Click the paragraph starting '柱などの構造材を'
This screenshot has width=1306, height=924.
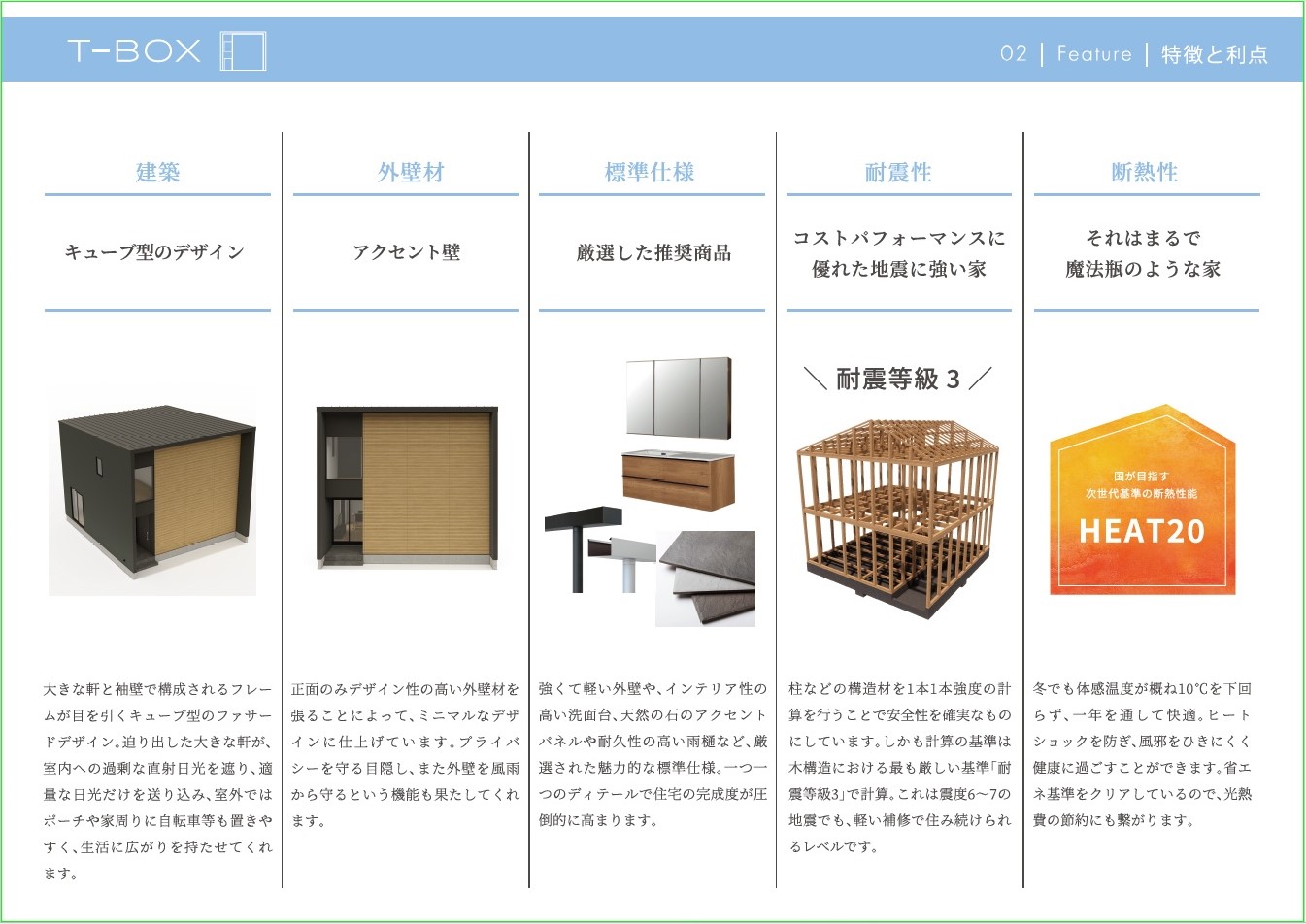point(900,768)
